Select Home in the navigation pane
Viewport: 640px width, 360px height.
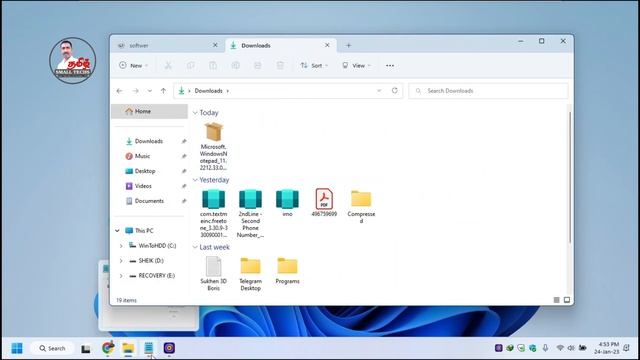(x=149, y=111)
